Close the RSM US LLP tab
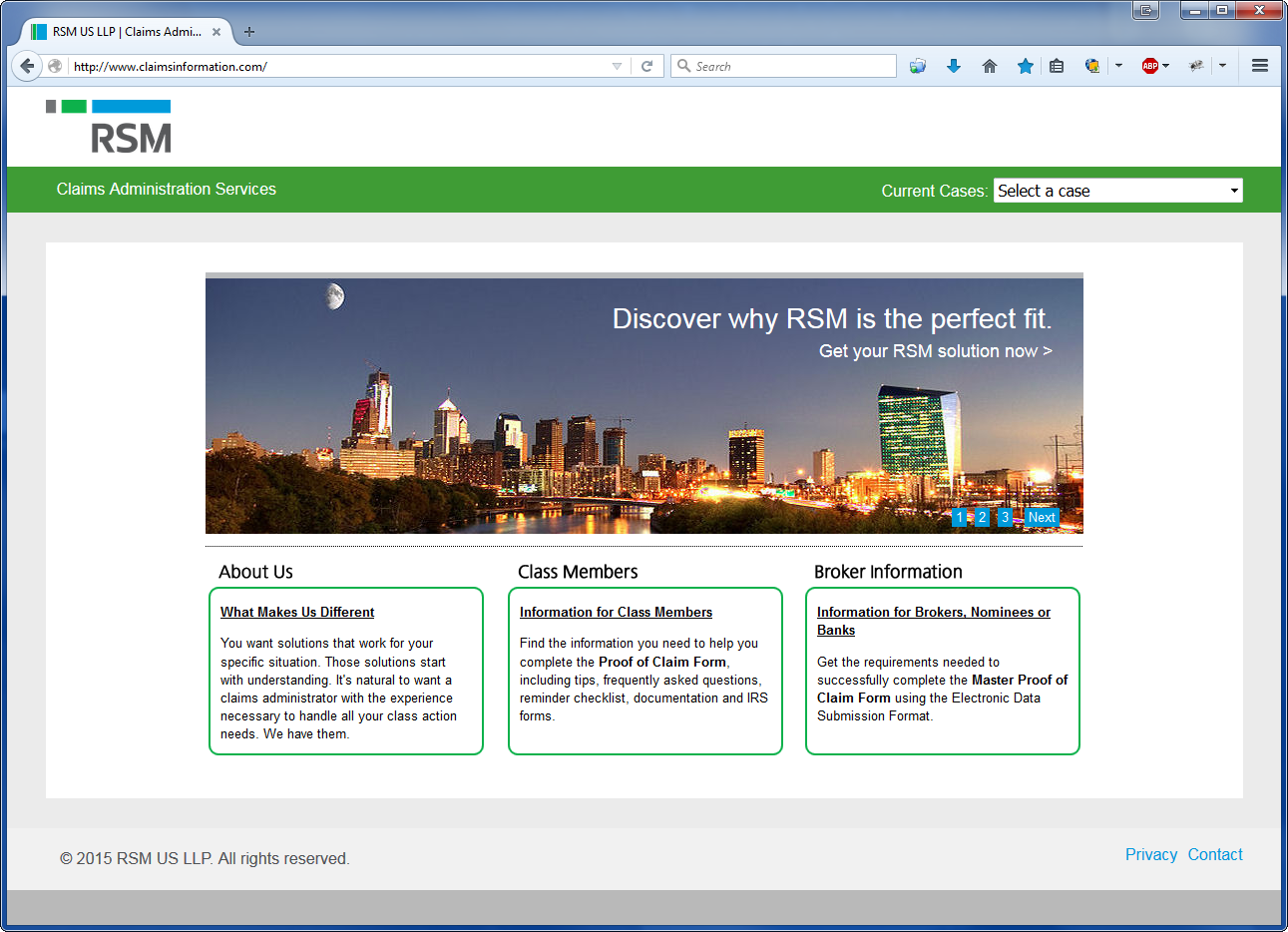This screenshot has height=932, width=1288. pyautogui.click(x=216, y=32)
